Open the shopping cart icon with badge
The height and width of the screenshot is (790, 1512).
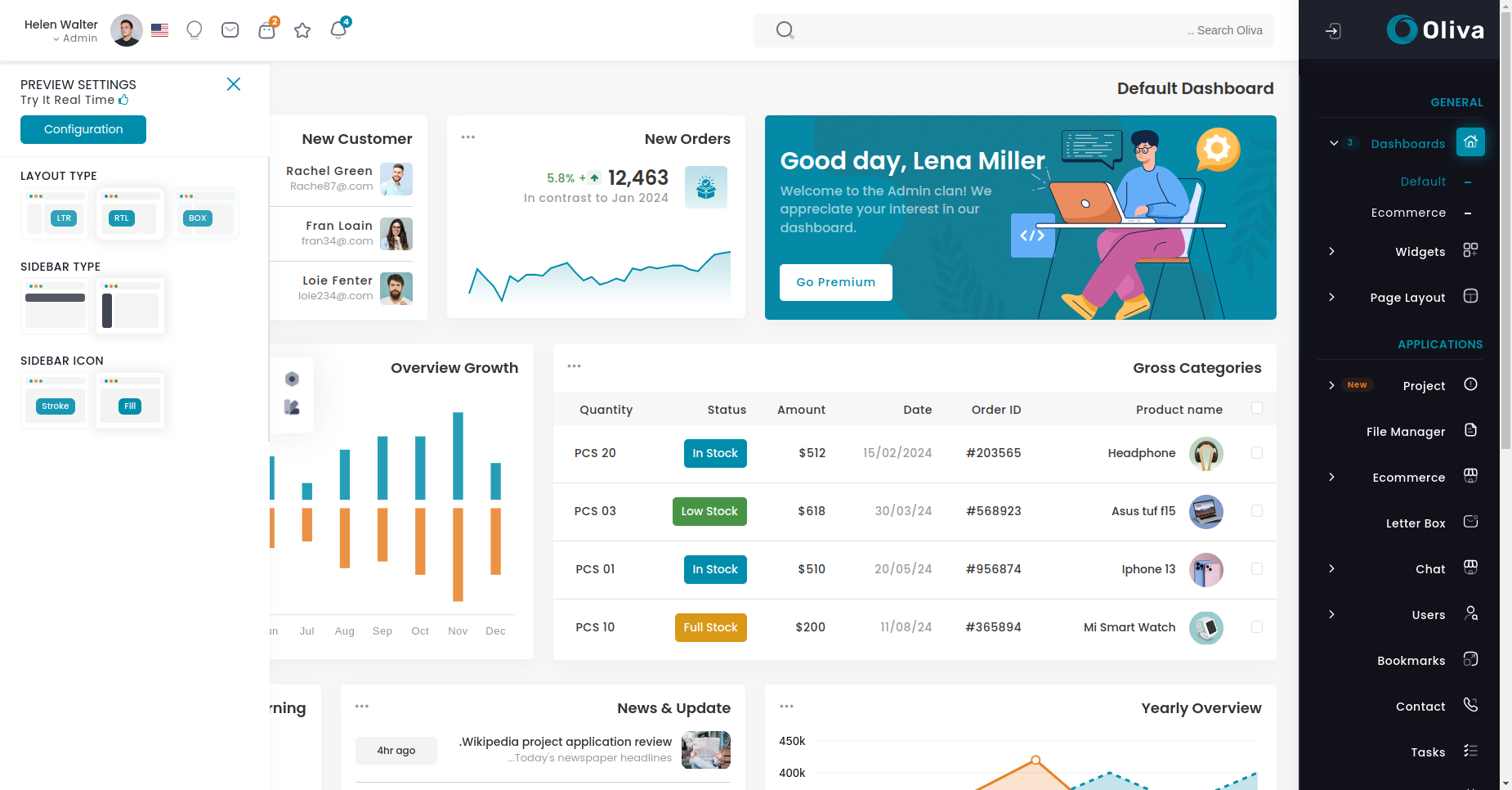coord(266,30)
